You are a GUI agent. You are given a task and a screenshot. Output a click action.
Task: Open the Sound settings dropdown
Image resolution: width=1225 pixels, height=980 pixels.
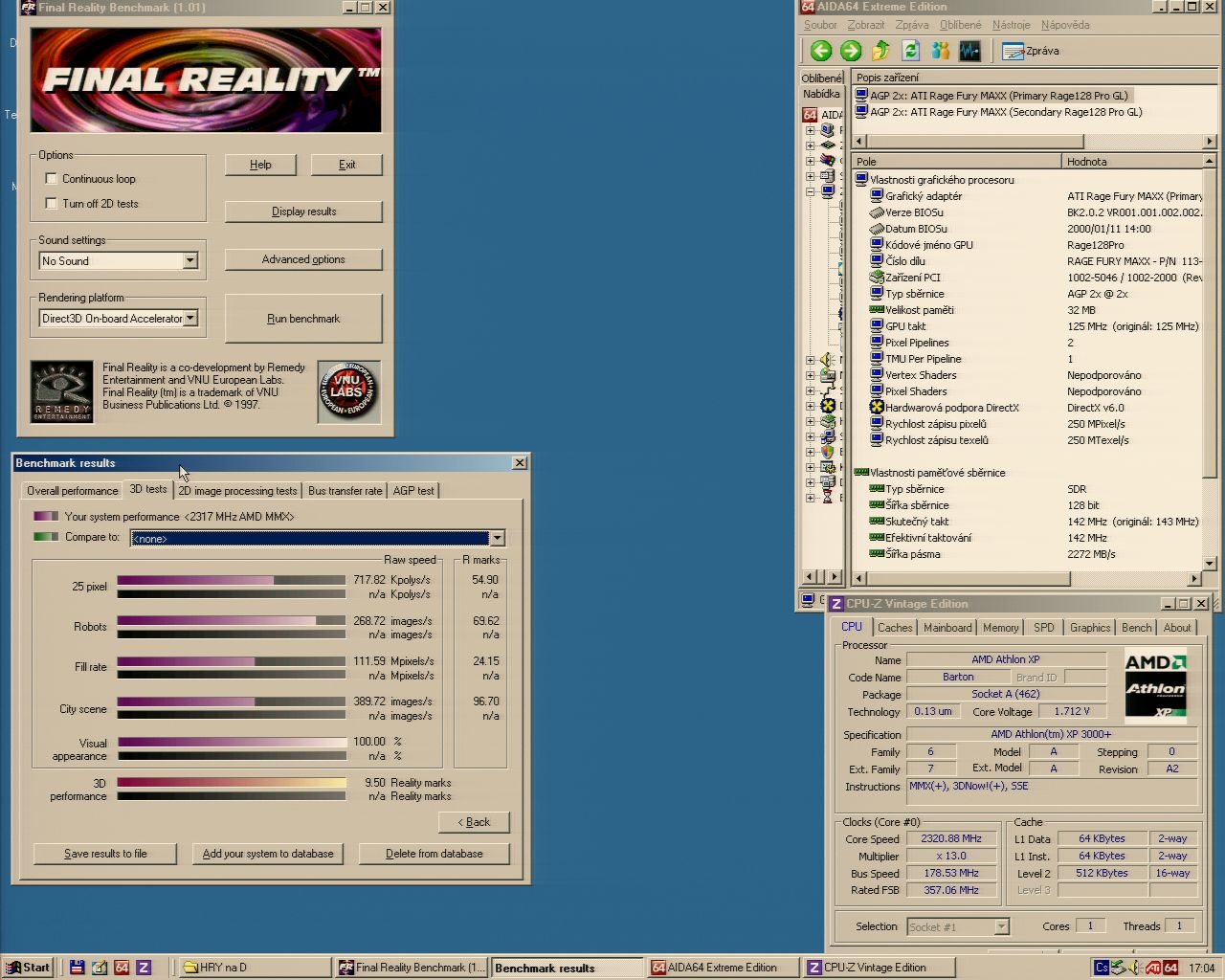189,261
